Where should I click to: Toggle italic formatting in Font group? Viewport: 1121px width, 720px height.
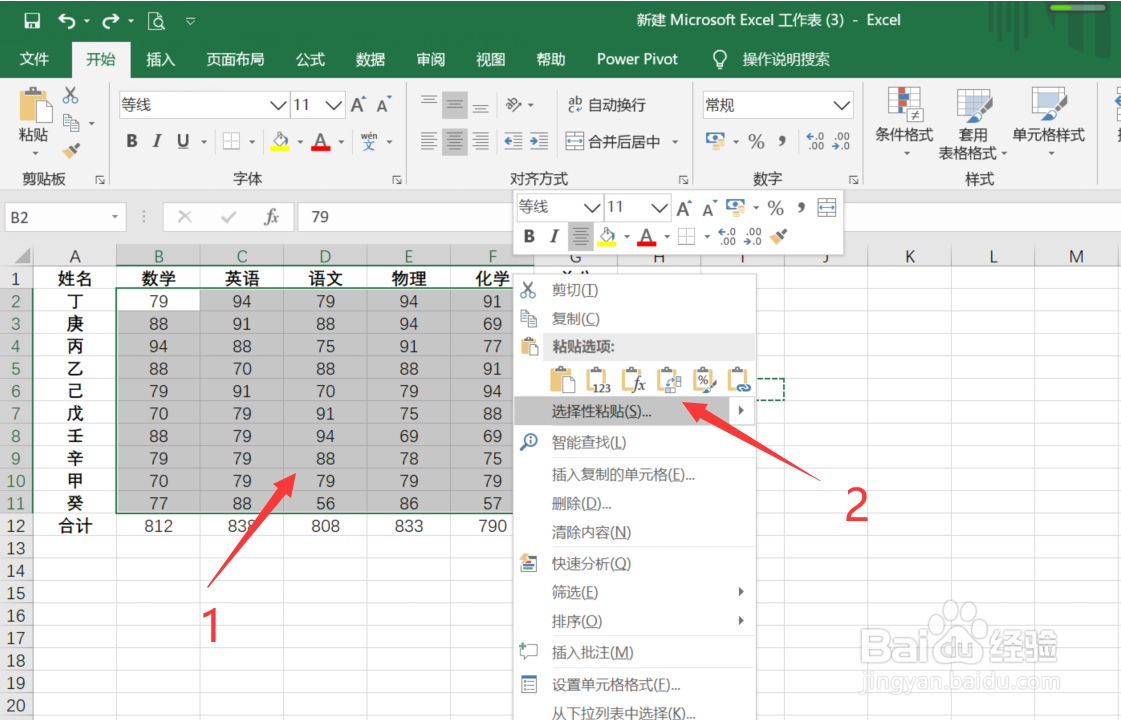[x=157, y=141]
